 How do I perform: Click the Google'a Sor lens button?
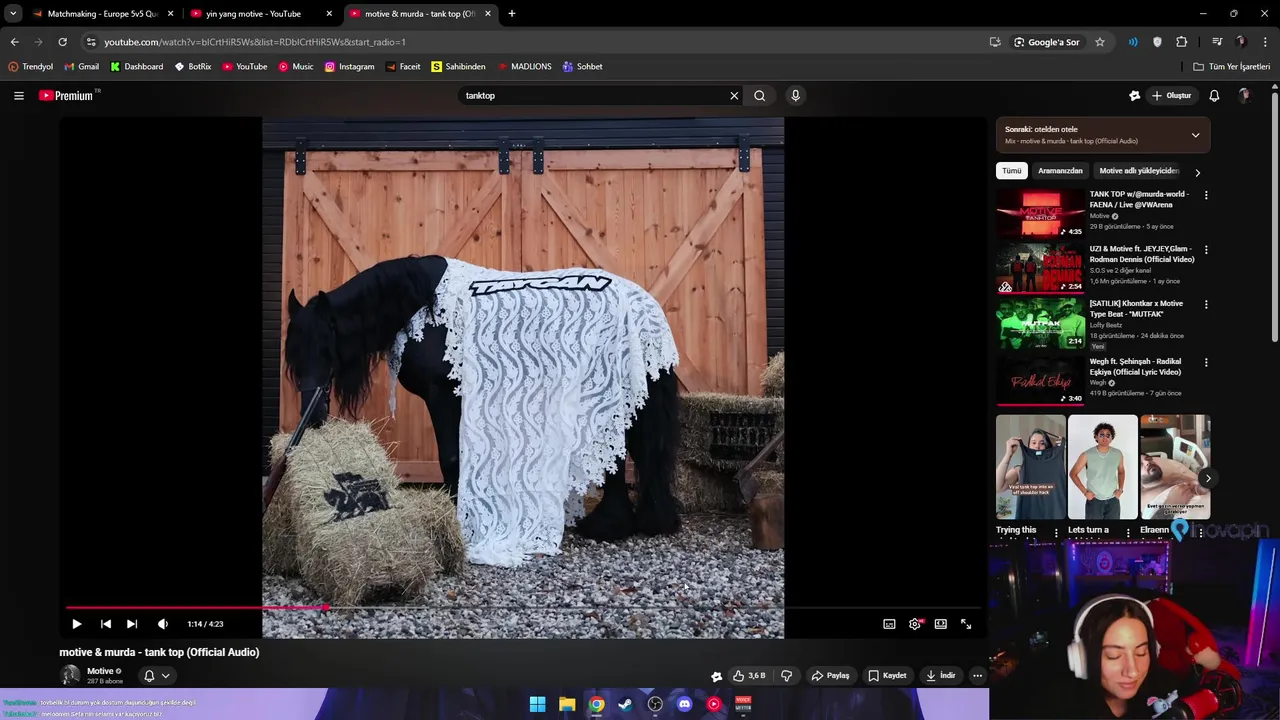pyautogui.click(x=1047, y=42)
